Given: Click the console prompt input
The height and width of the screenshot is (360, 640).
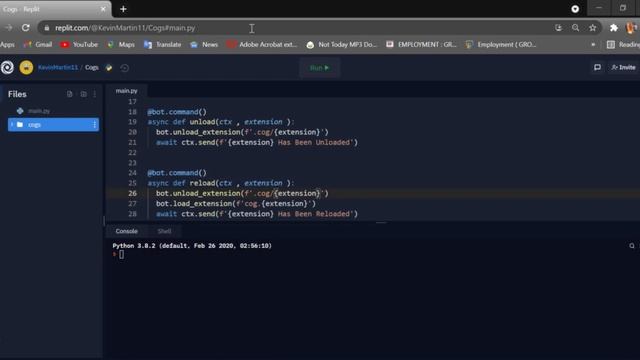Looking at the screenshot, I should click(x=122, y=254).
